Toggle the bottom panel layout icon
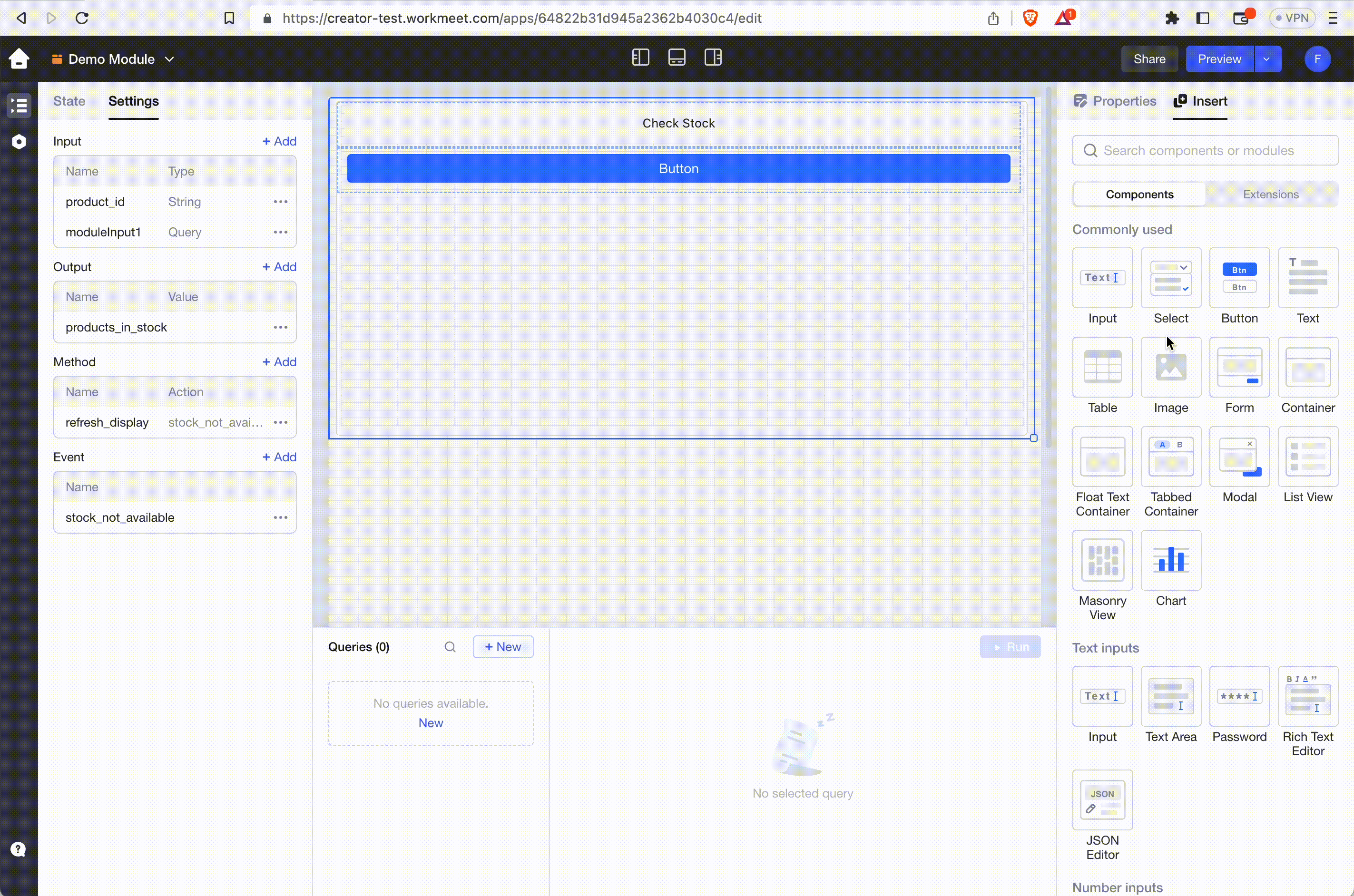 tap(677, 58)
